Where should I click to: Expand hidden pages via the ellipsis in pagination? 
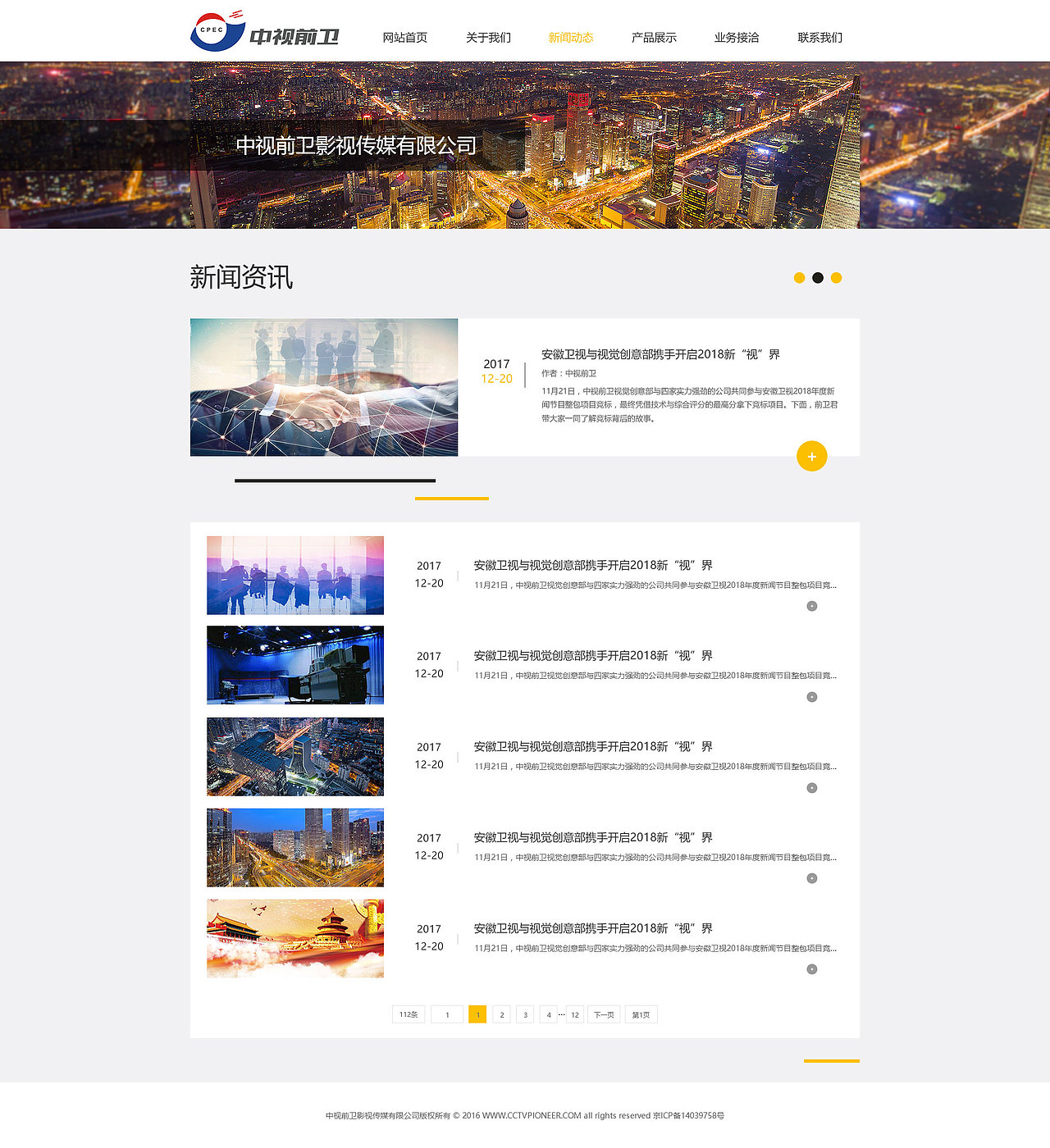tap(561, 1014)
